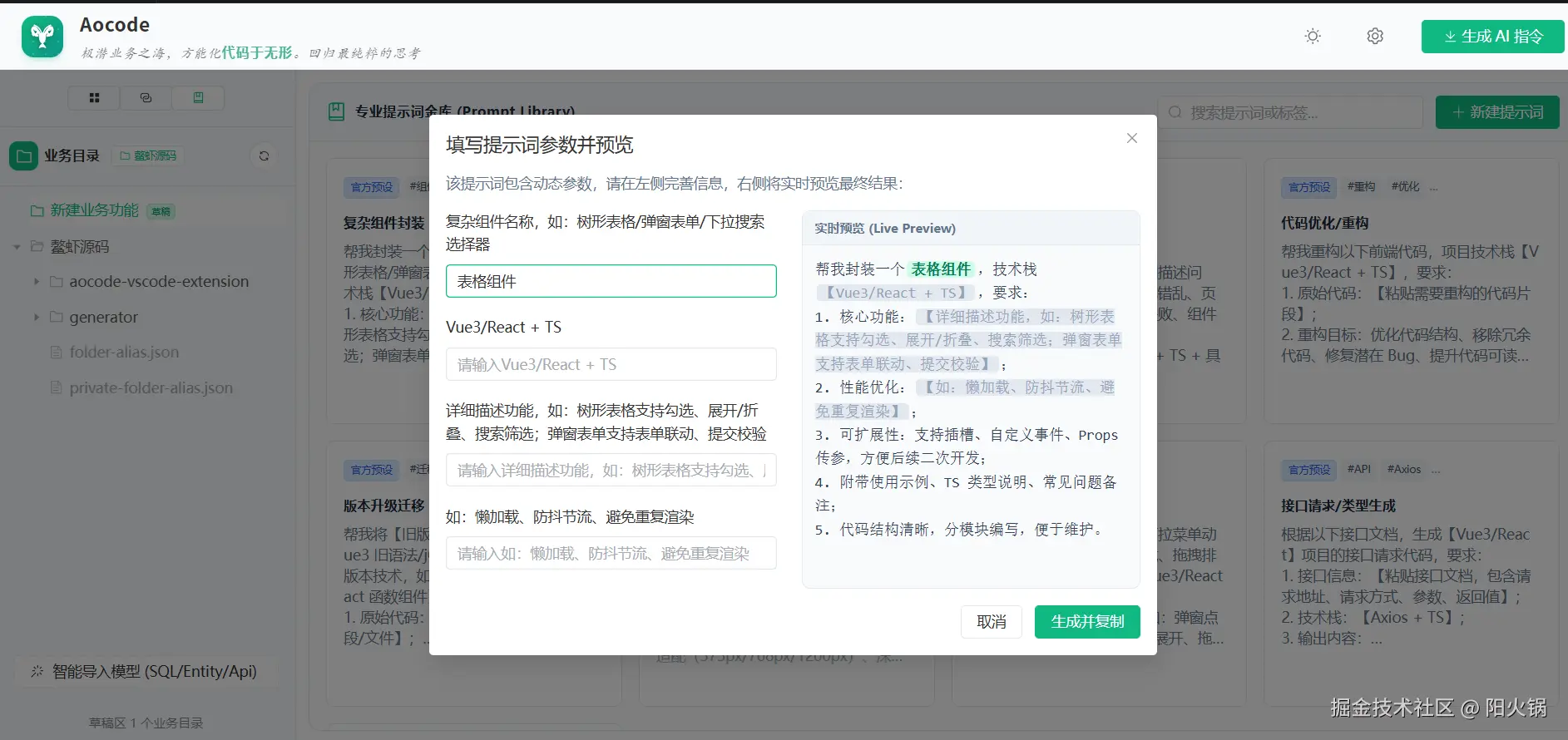Screen dimensions: 1568x740
Task: Click the Vue3/React + TS input field
Action: coord(611,364)
